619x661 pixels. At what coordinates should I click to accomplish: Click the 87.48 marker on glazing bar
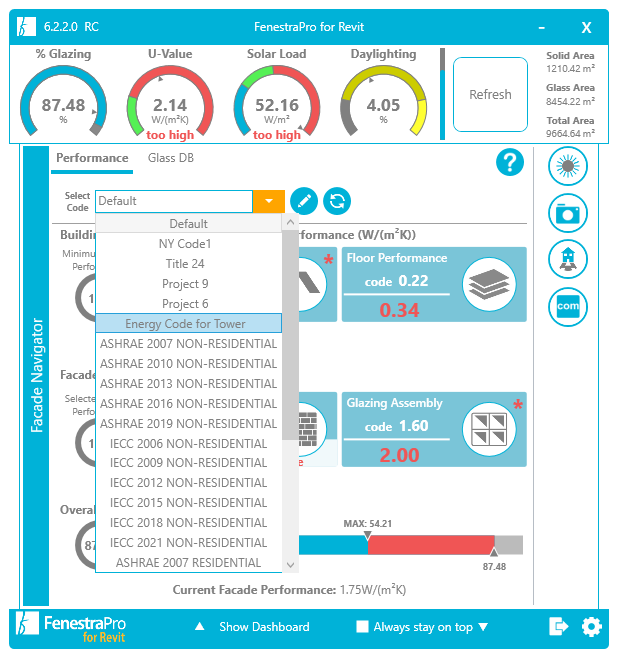494,551
